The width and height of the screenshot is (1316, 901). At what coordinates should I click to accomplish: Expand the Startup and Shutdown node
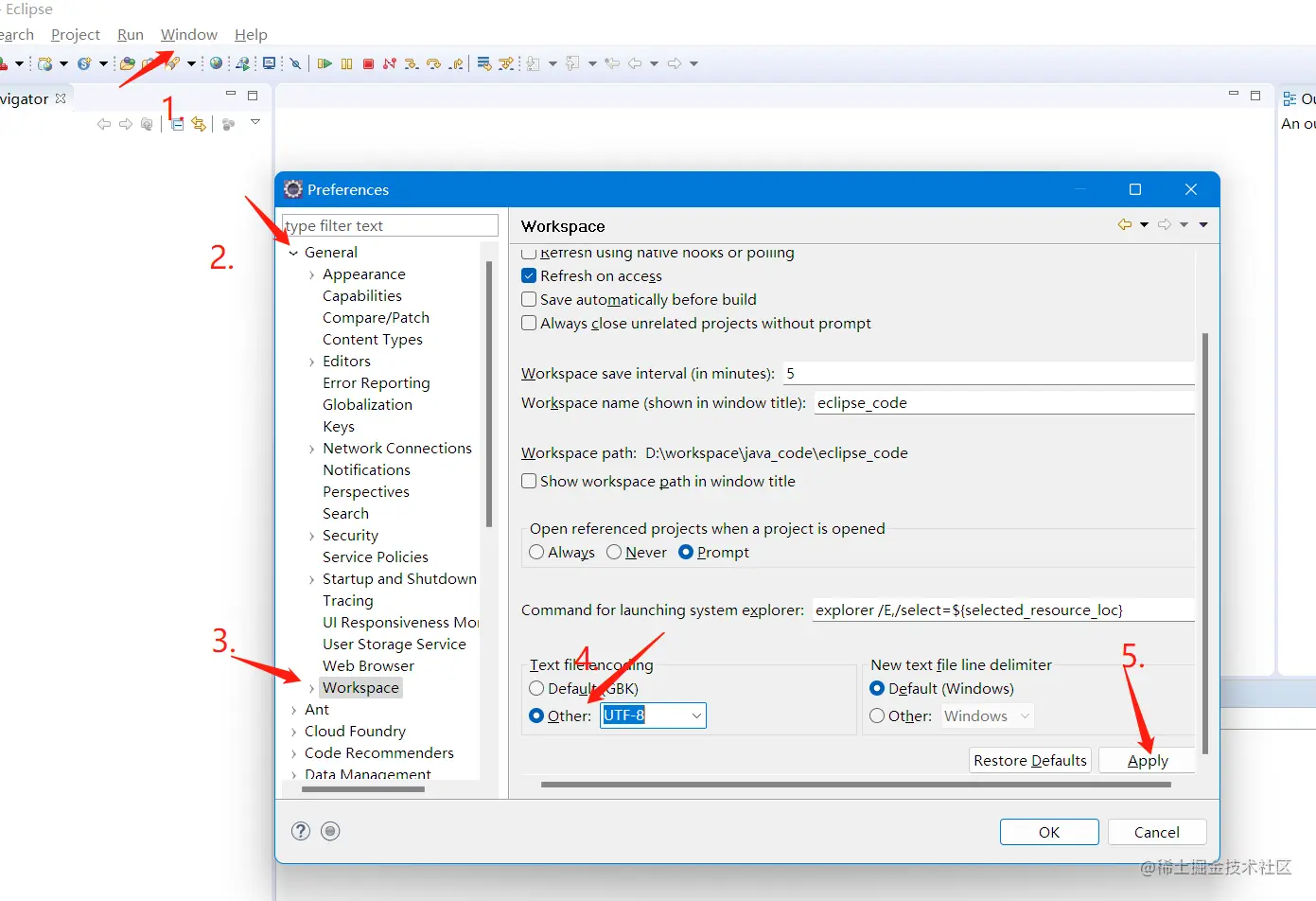click(x=311, y=579)
